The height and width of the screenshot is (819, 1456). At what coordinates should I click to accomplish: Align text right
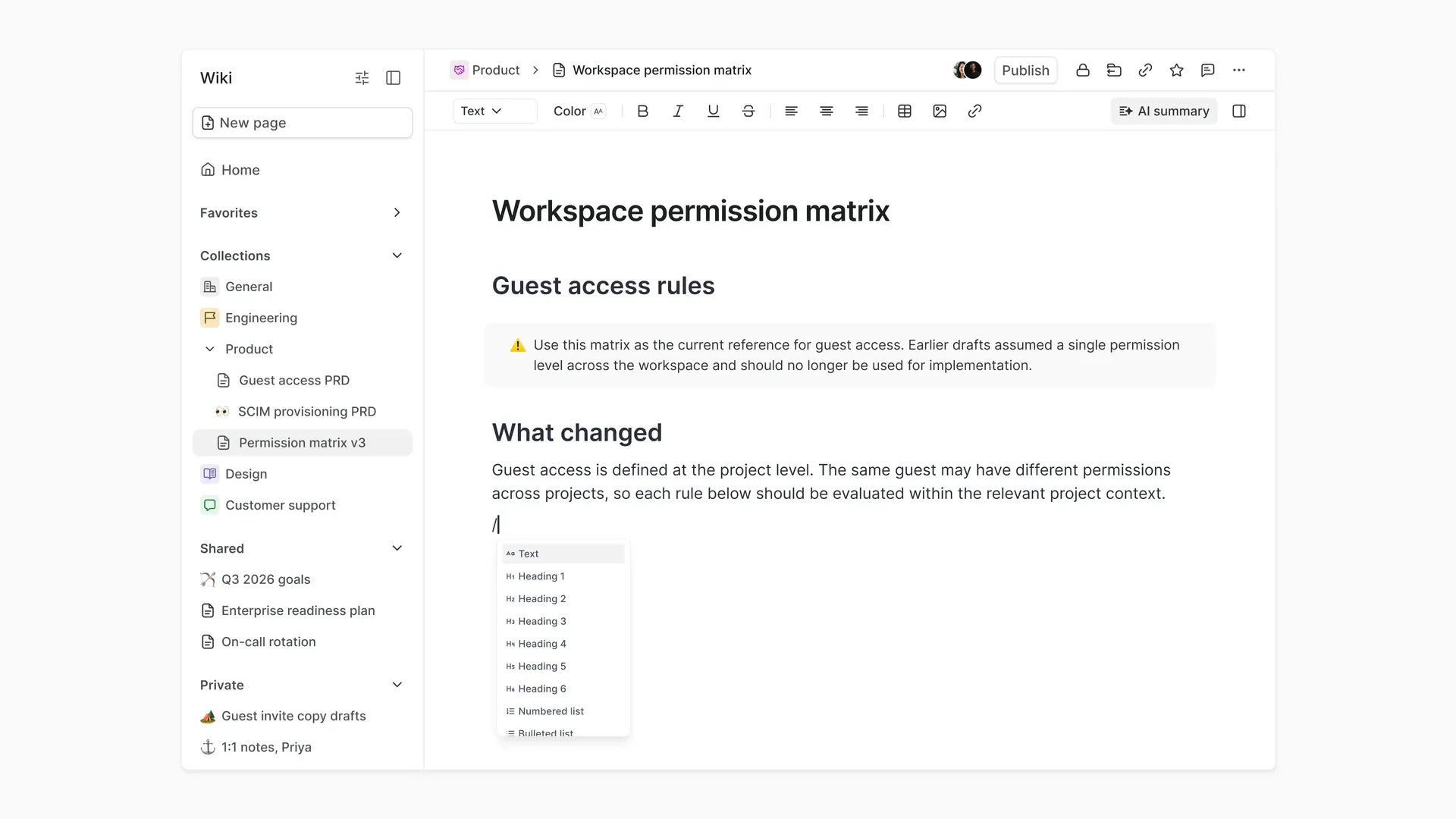point(861,111)
